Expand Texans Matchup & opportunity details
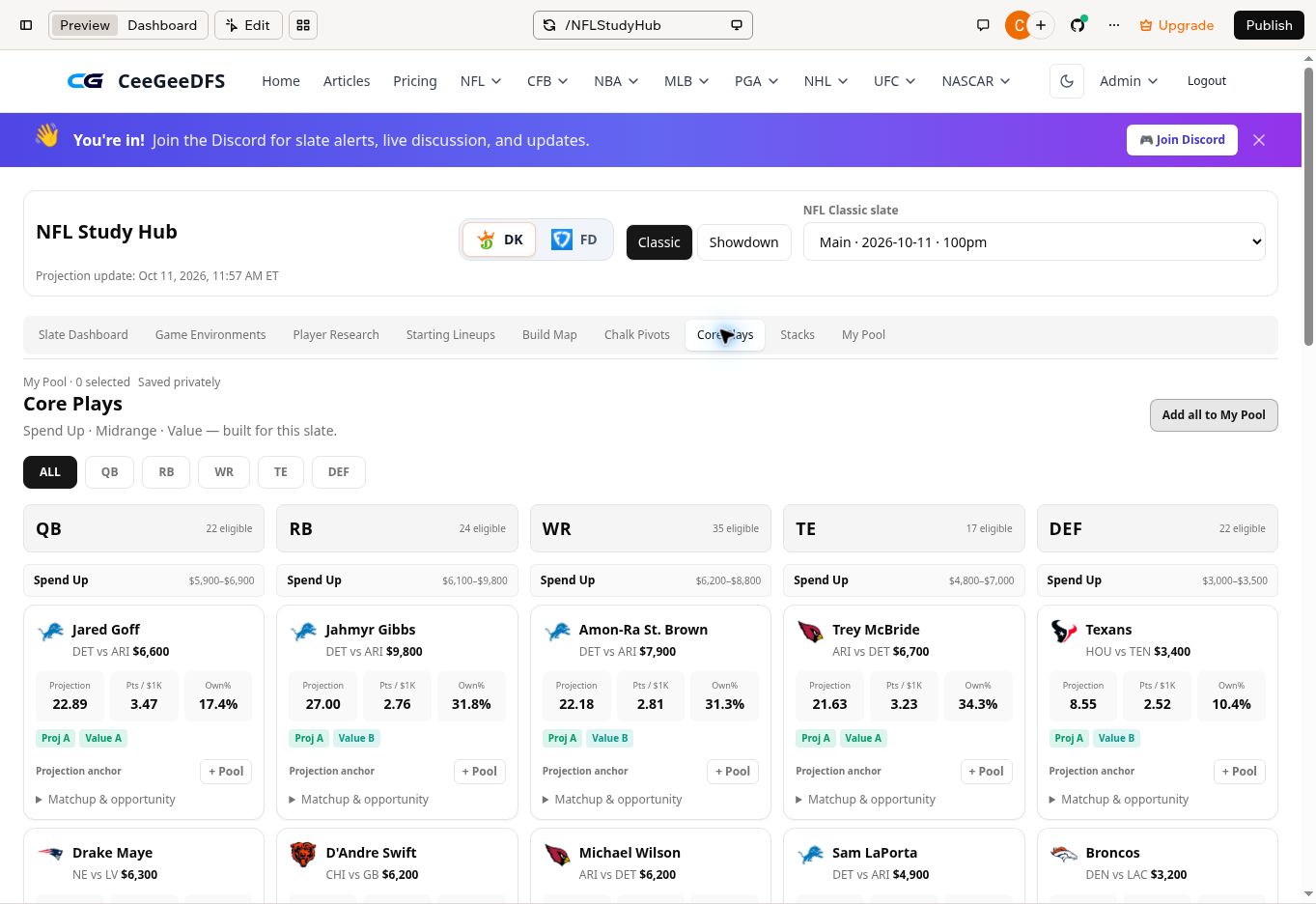The width and height of the screenshot is (1316, 904). pyautogui.click(x=1119, y=800)
